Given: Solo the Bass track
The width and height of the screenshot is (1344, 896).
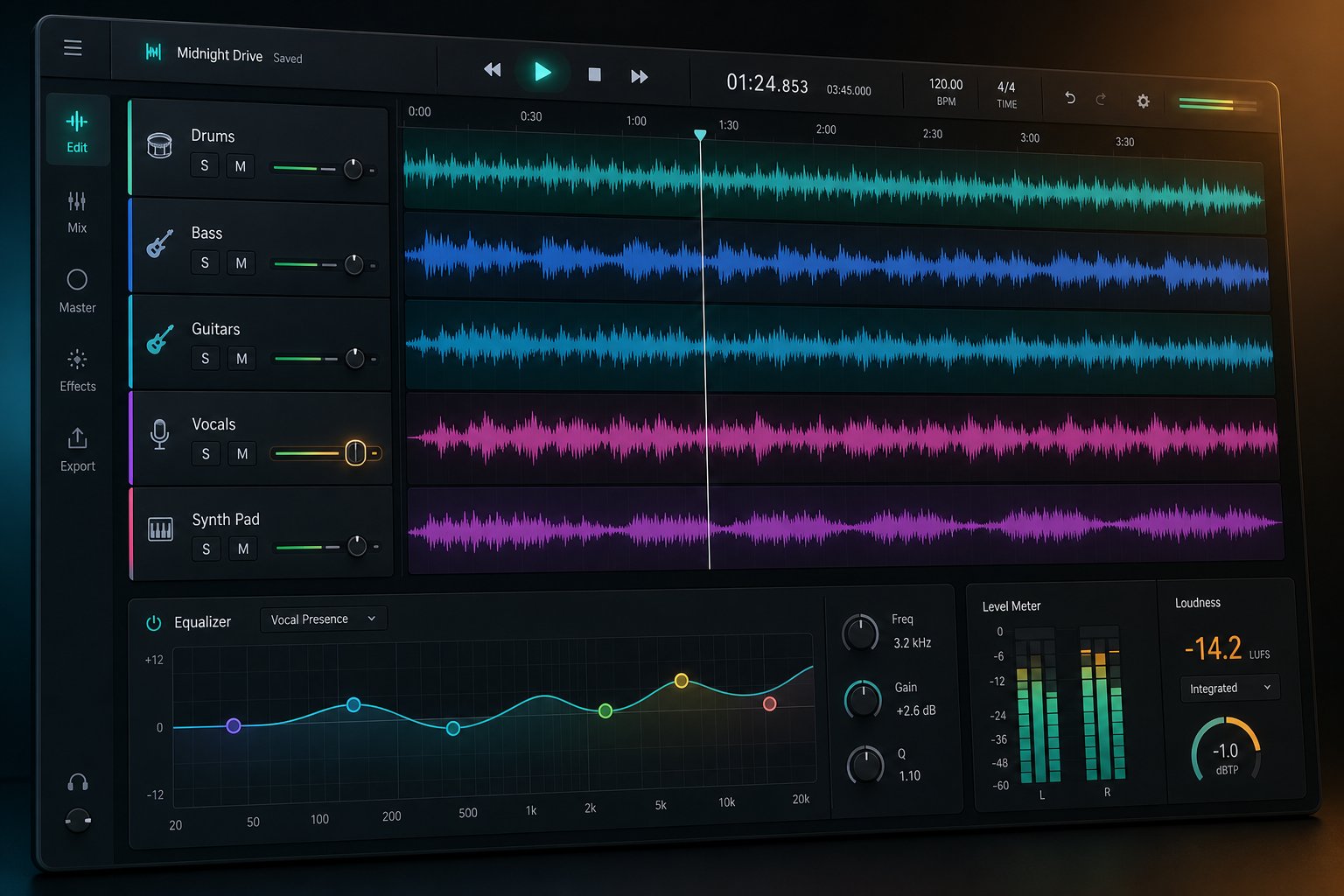Looking at the screenshot, I should click(x=205, y=262).
